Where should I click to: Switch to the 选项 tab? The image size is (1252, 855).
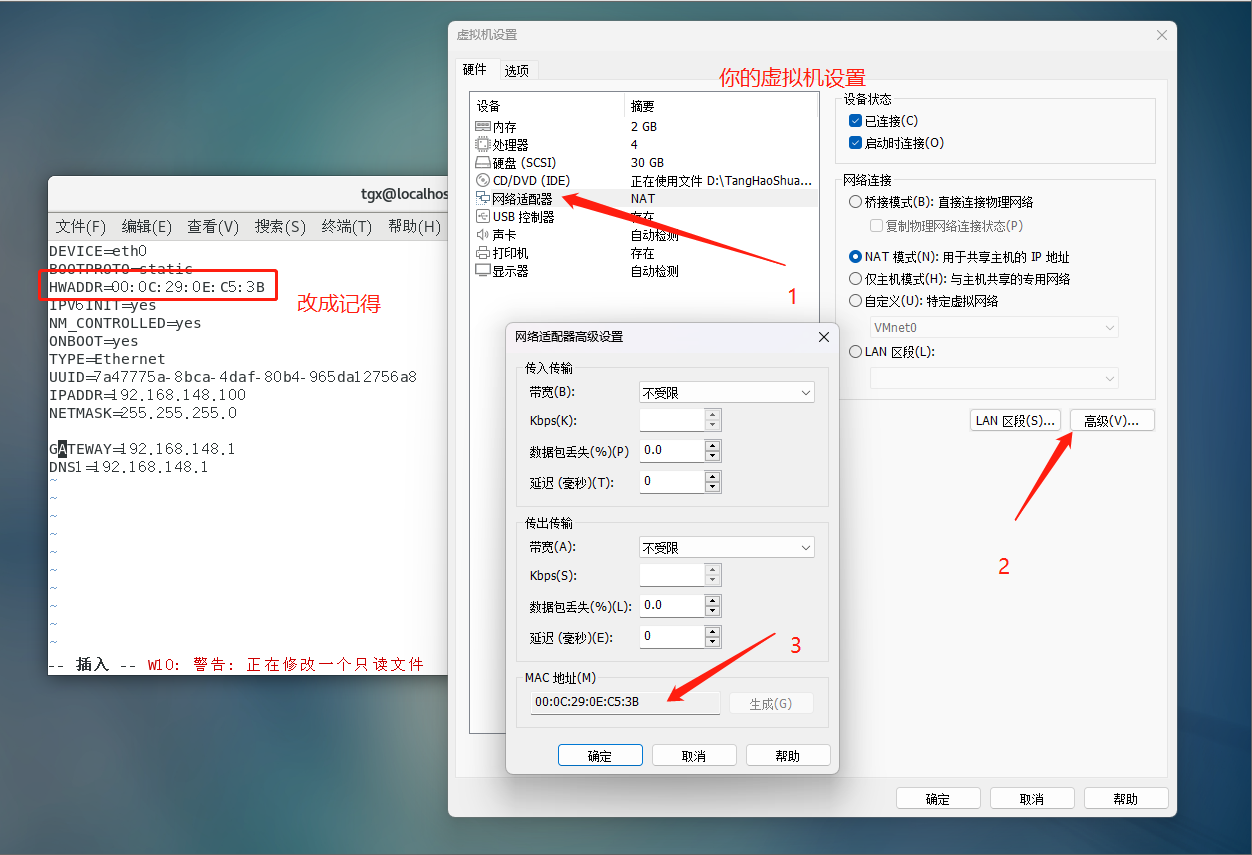pos(517,70)
